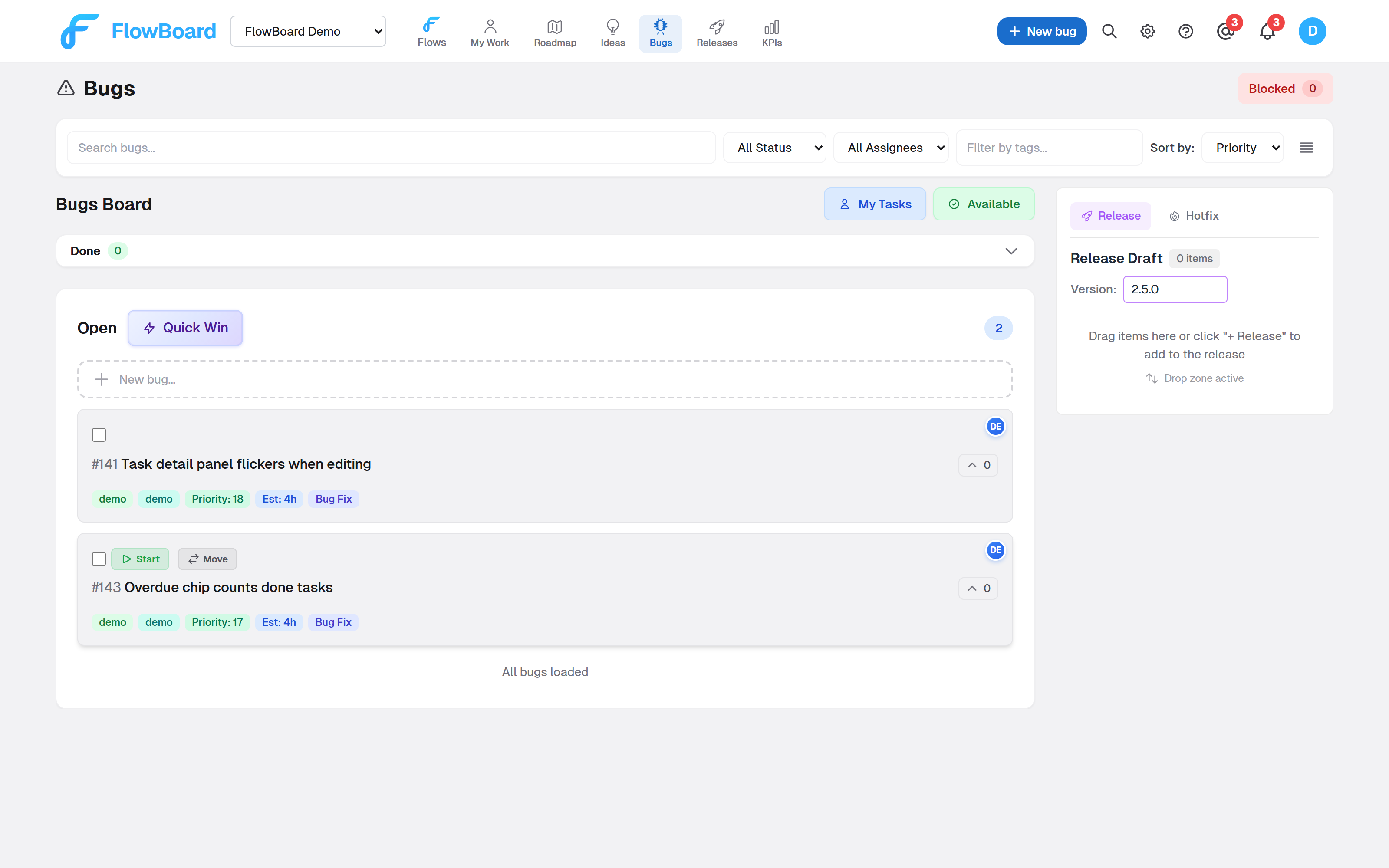The image size is (1389, 868).
Task: Open bug title Task detail panel flickers
Action: tap(246, 464)
